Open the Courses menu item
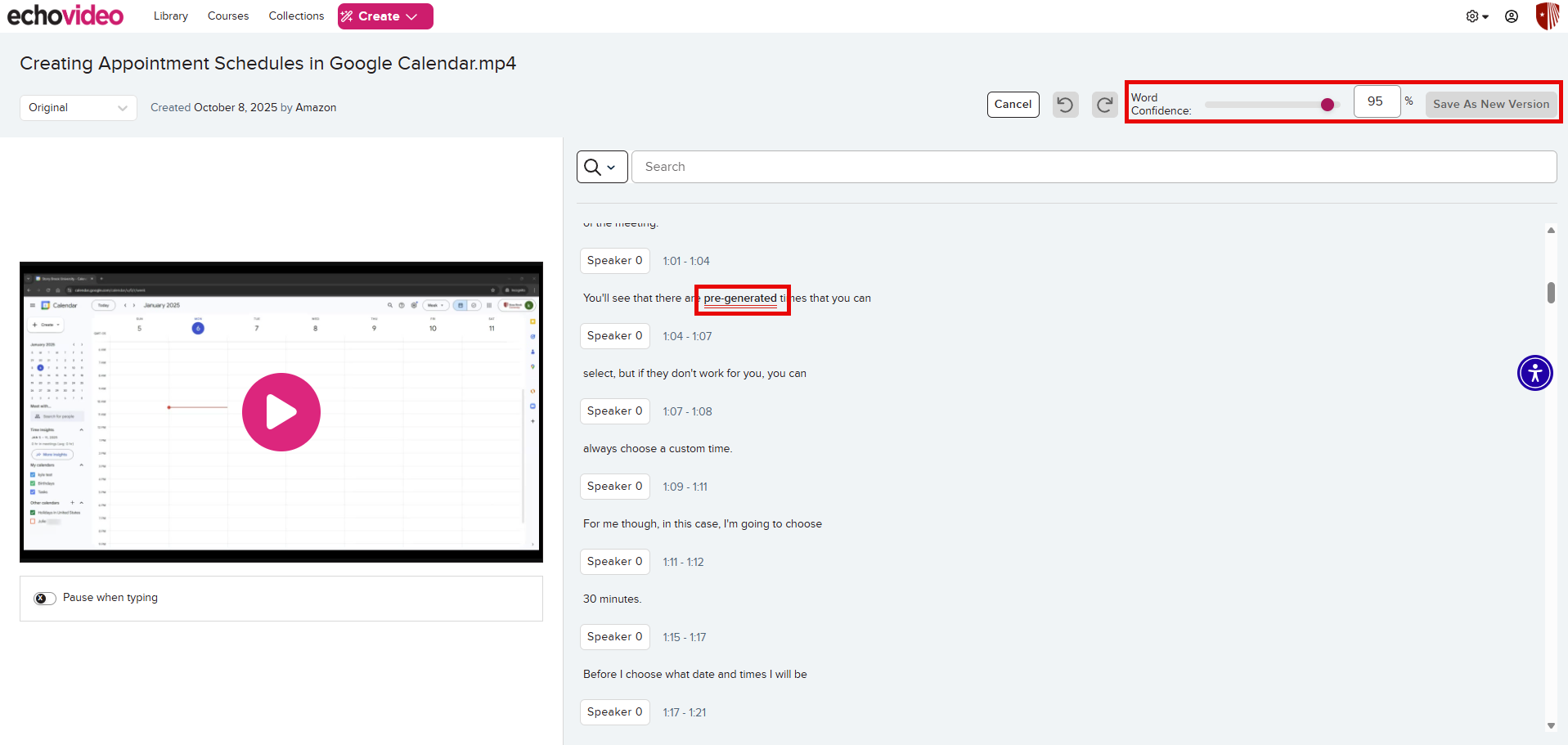Viewport: 1568px width, 745px height. [228, 16]
